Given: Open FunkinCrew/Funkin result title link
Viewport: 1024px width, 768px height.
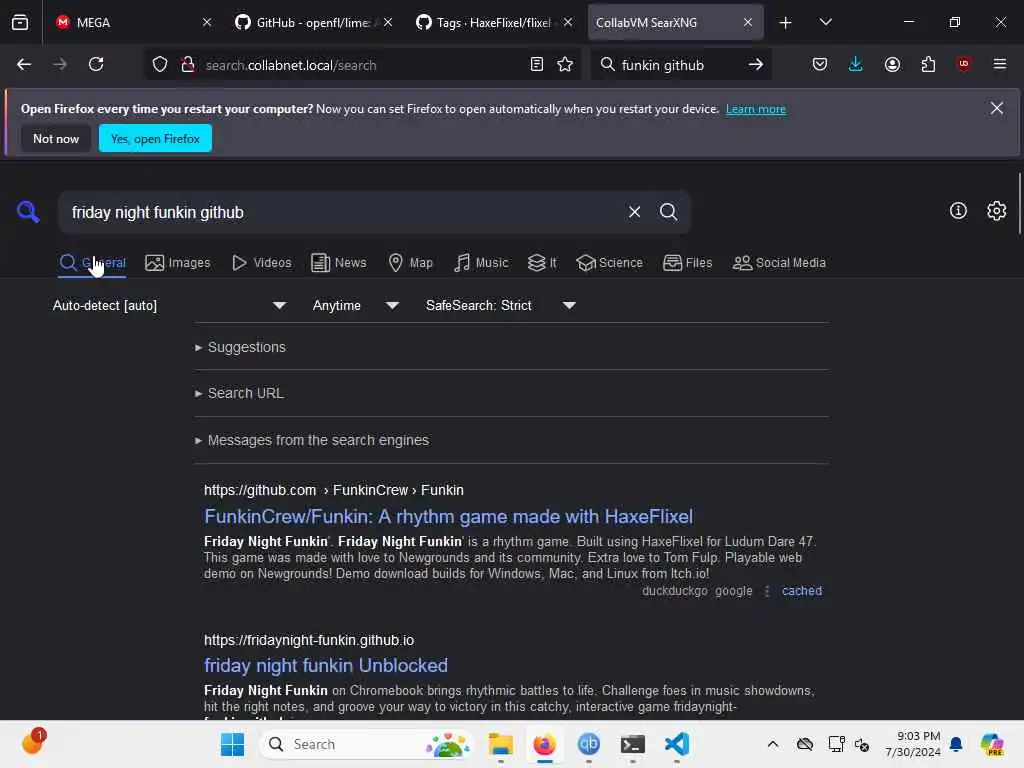Looking at the screenshot, I should click(x=448, y=517).
